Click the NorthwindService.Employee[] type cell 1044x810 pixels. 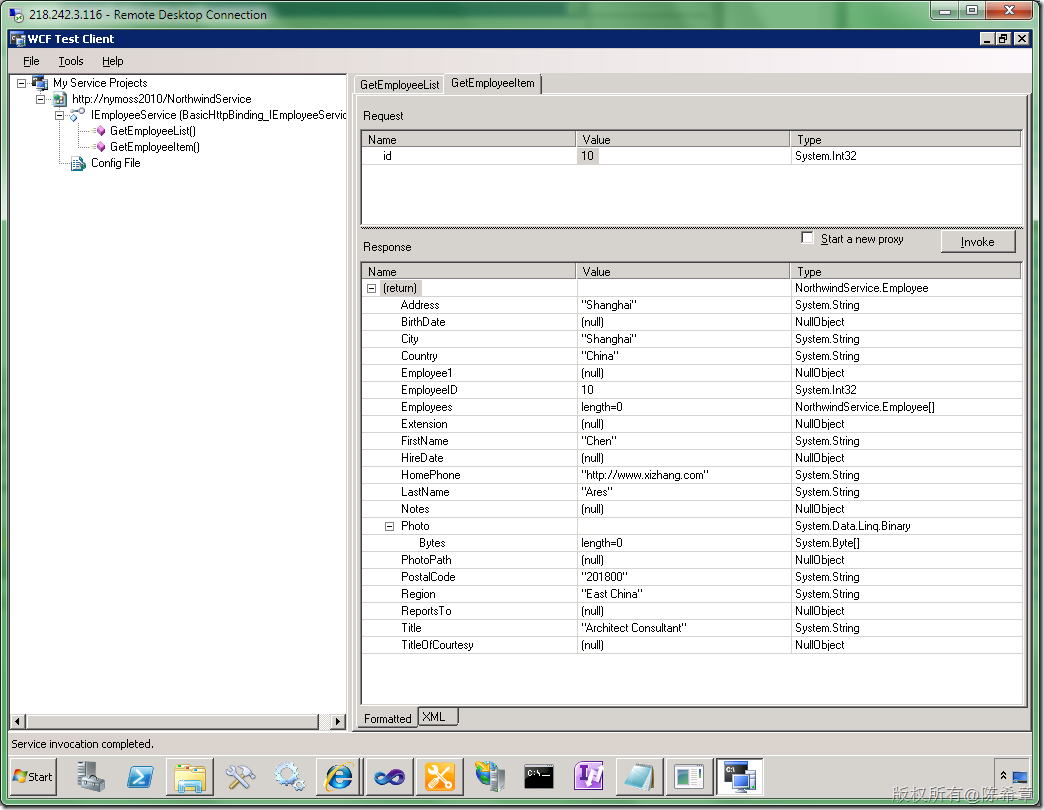click(907, 407)
